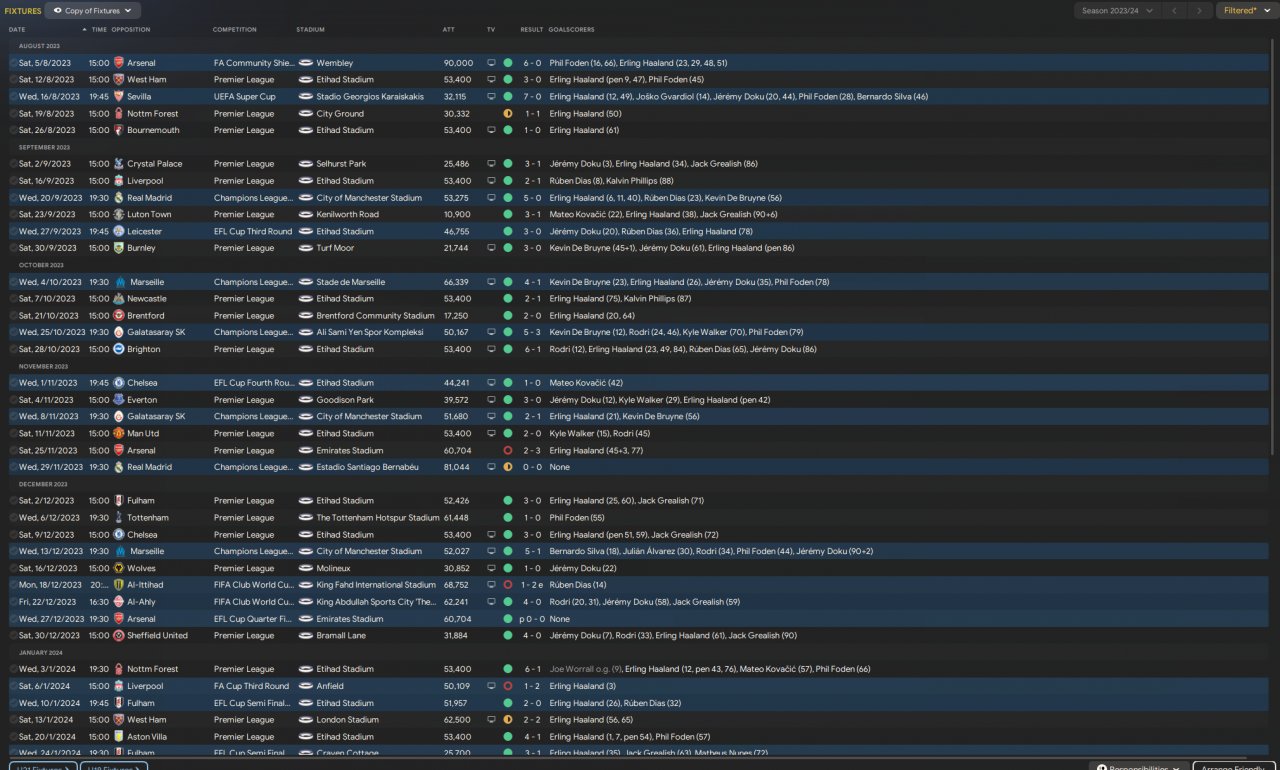
Task: Click the Crystal Palace club crest
Action: [119, 164]
